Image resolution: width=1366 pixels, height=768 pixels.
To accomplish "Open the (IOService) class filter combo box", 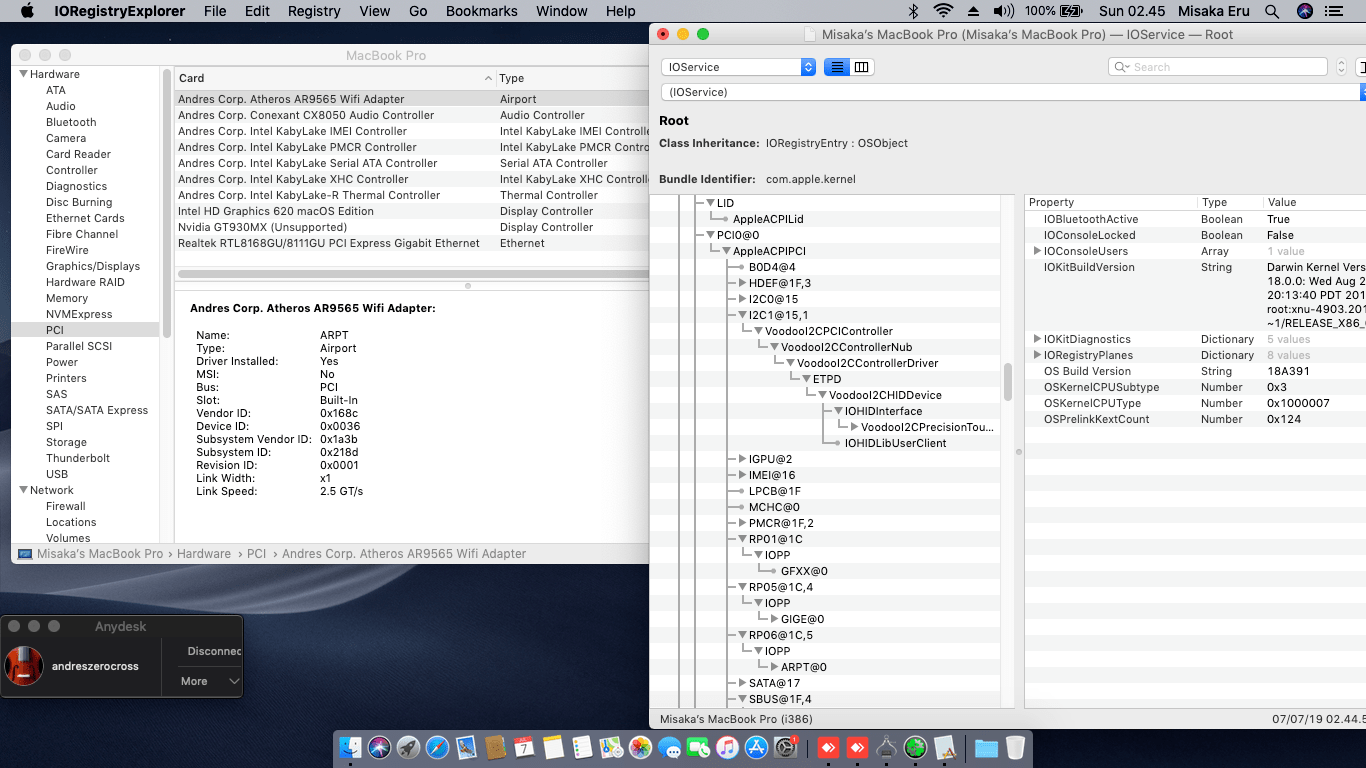I will click(x=1011, y=92).
